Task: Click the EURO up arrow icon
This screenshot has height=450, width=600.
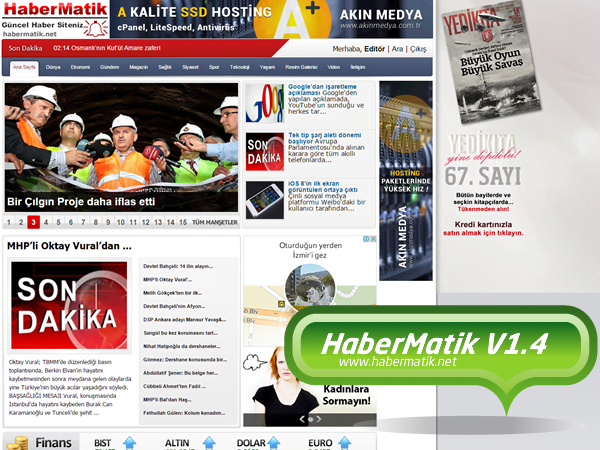Action: point(345,443)
